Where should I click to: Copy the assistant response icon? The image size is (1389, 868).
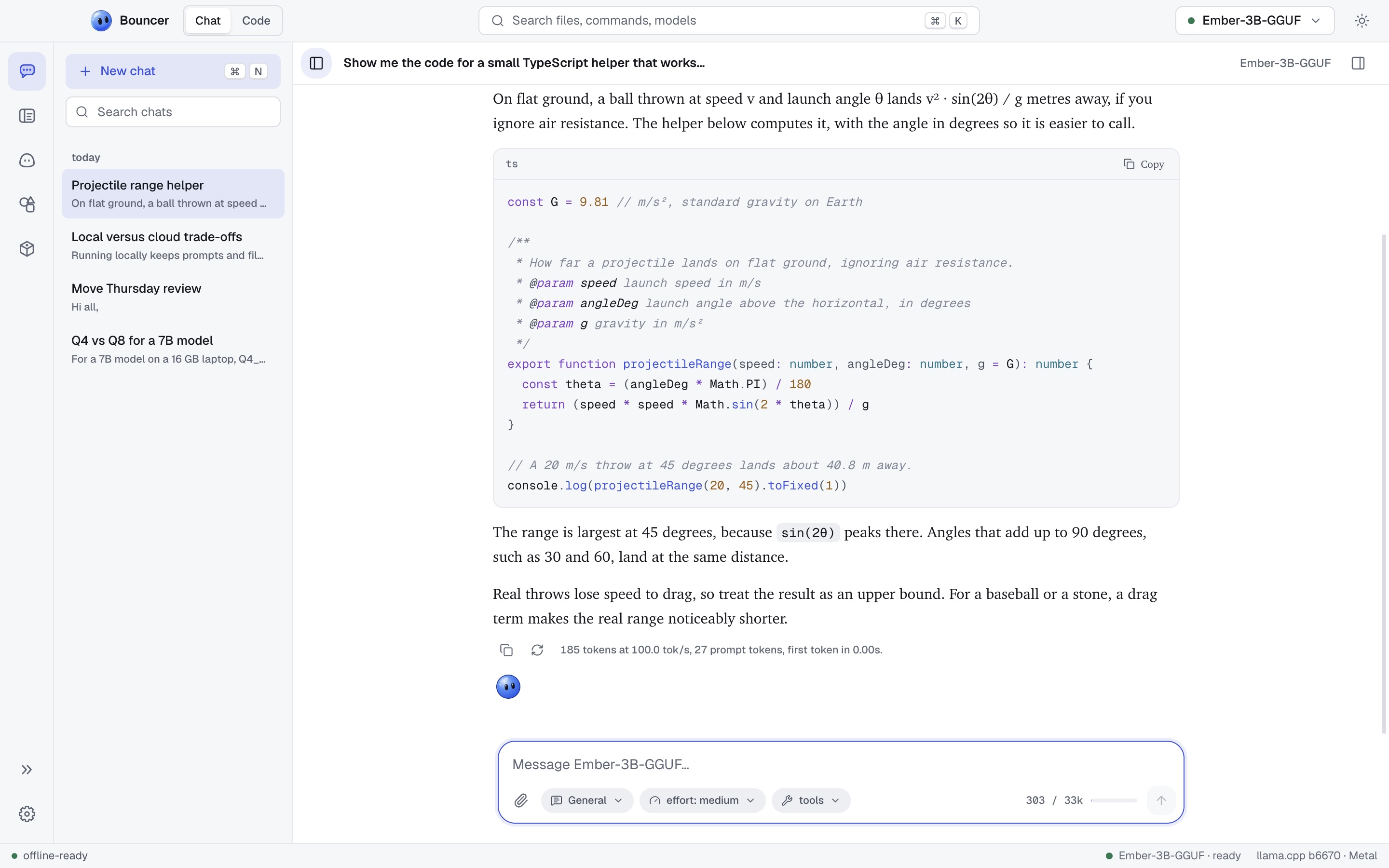506,650
